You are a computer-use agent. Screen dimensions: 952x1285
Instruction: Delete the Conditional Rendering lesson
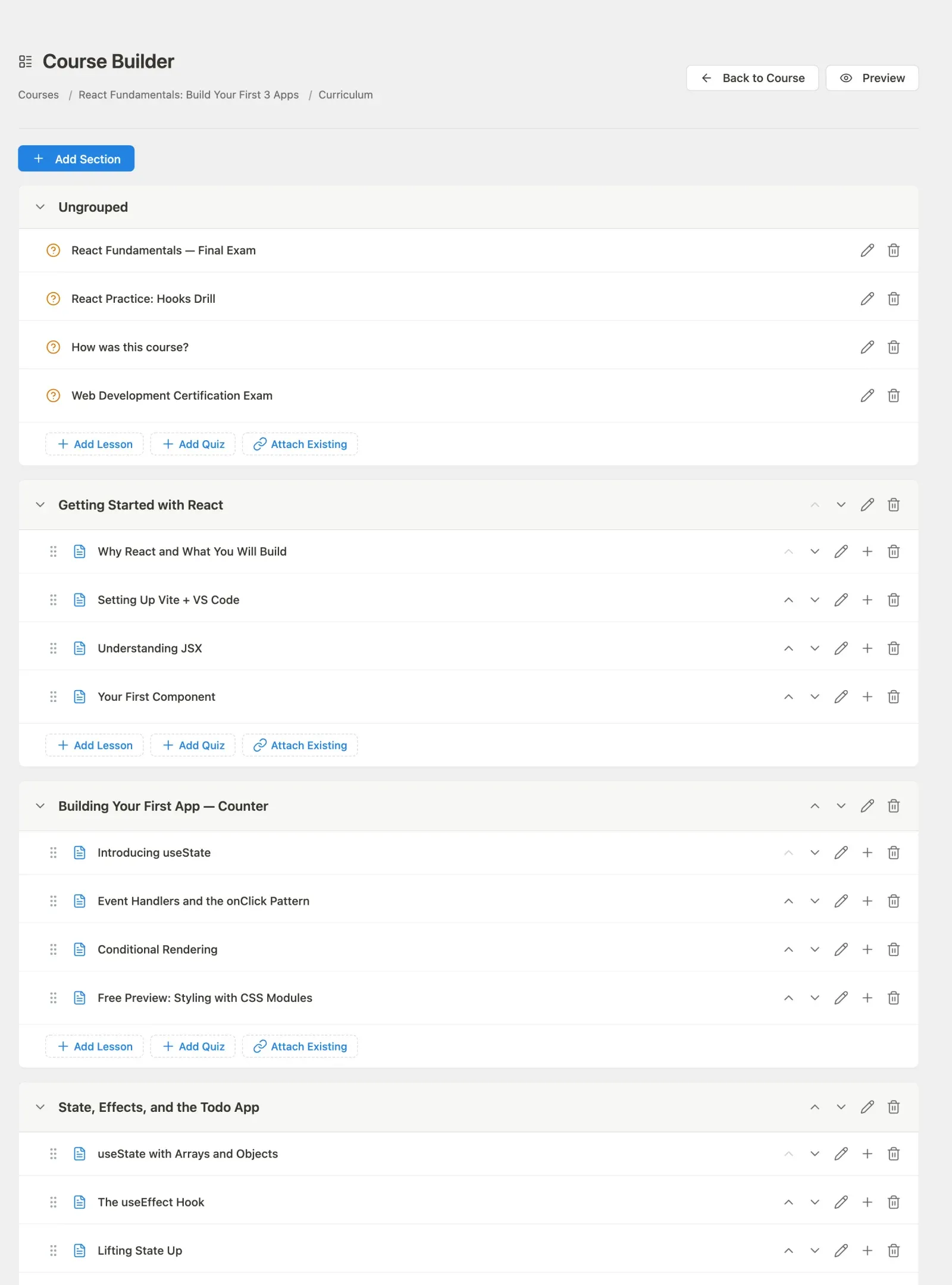point(893,949)
